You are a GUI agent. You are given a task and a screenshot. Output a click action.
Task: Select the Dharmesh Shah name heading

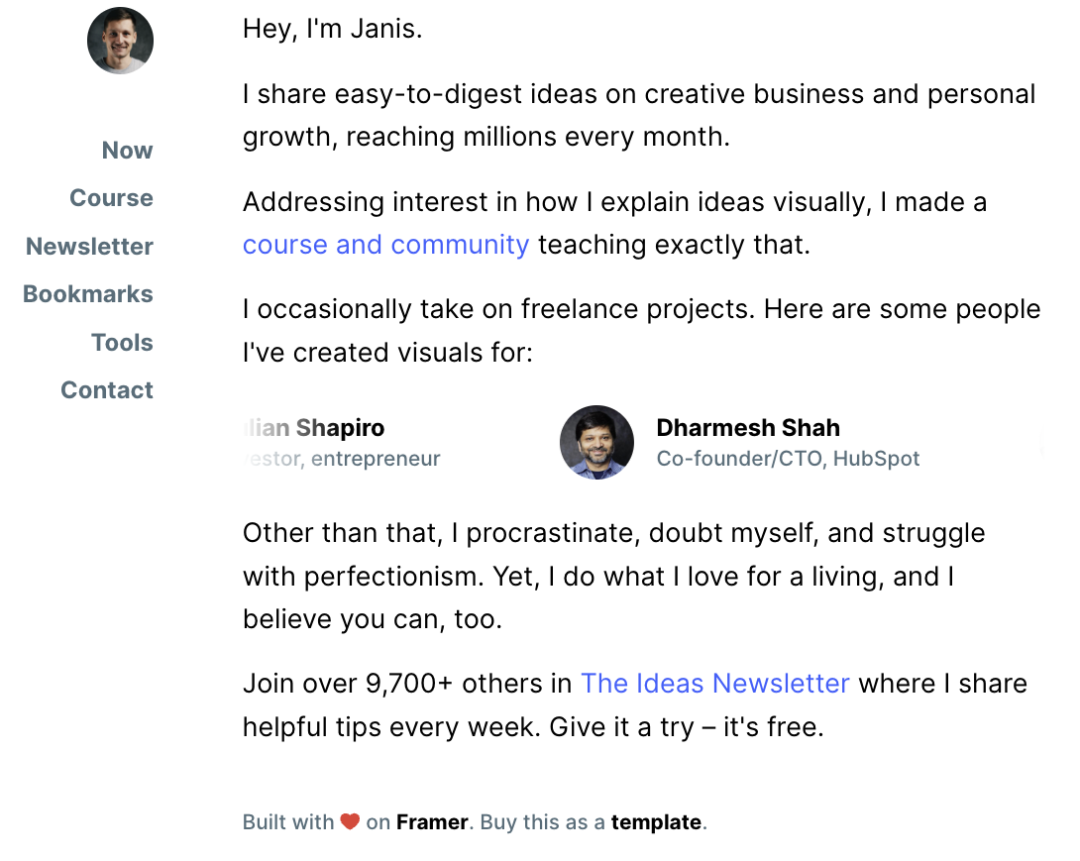click(x=748, y=428)
